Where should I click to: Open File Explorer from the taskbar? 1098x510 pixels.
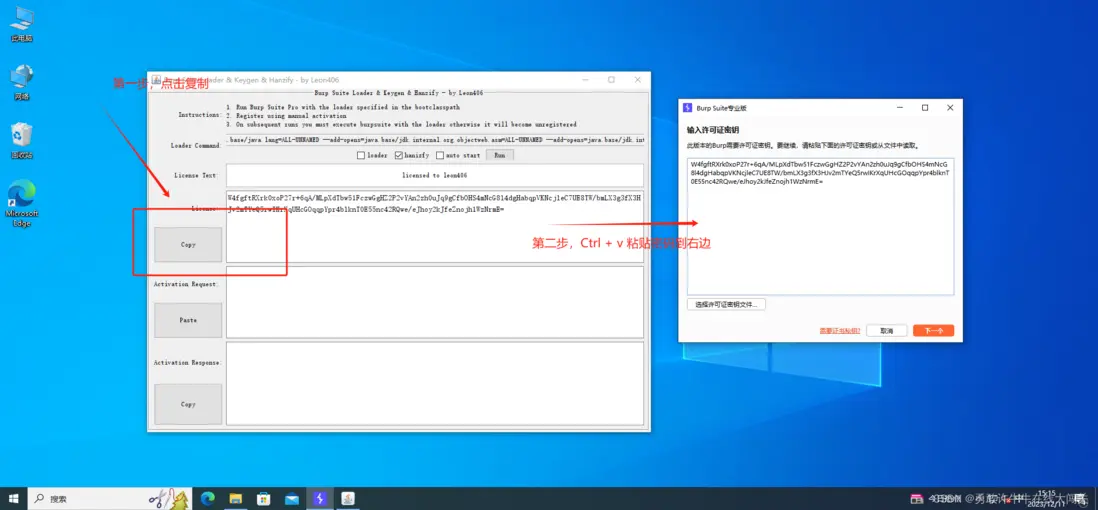235,498
